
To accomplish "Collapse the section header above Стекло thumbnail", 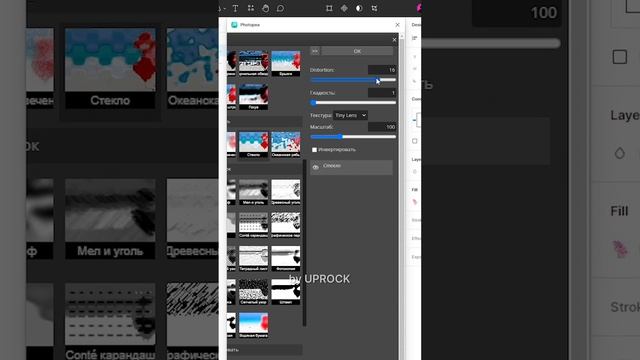I will point(264,122).
